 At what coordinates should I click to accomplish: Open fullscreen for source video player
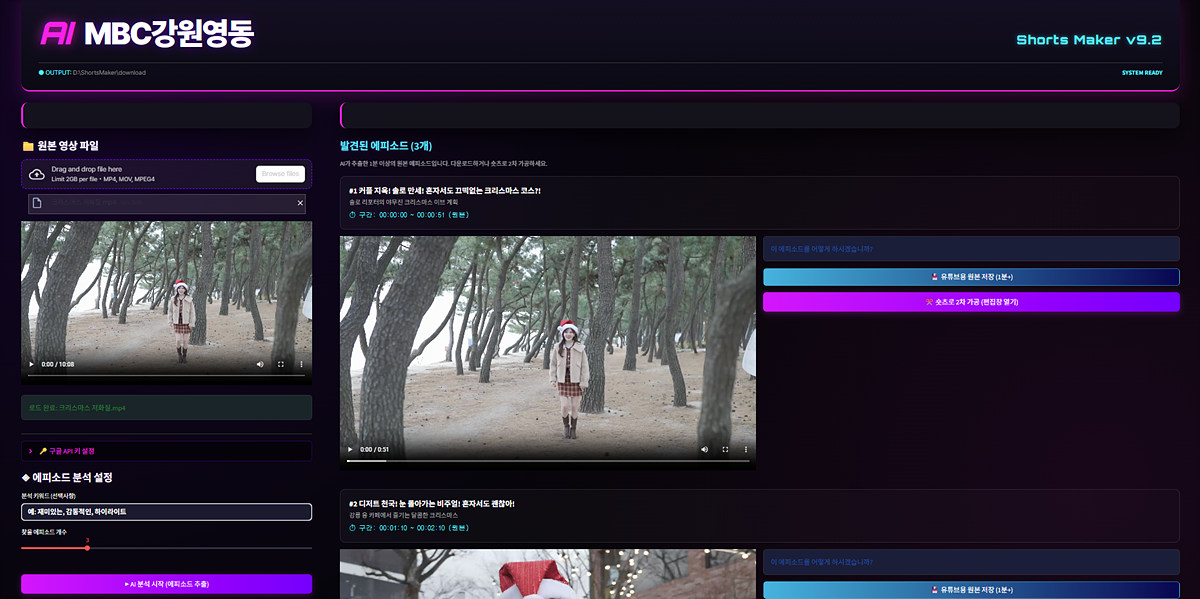click(x=281, y=364)
